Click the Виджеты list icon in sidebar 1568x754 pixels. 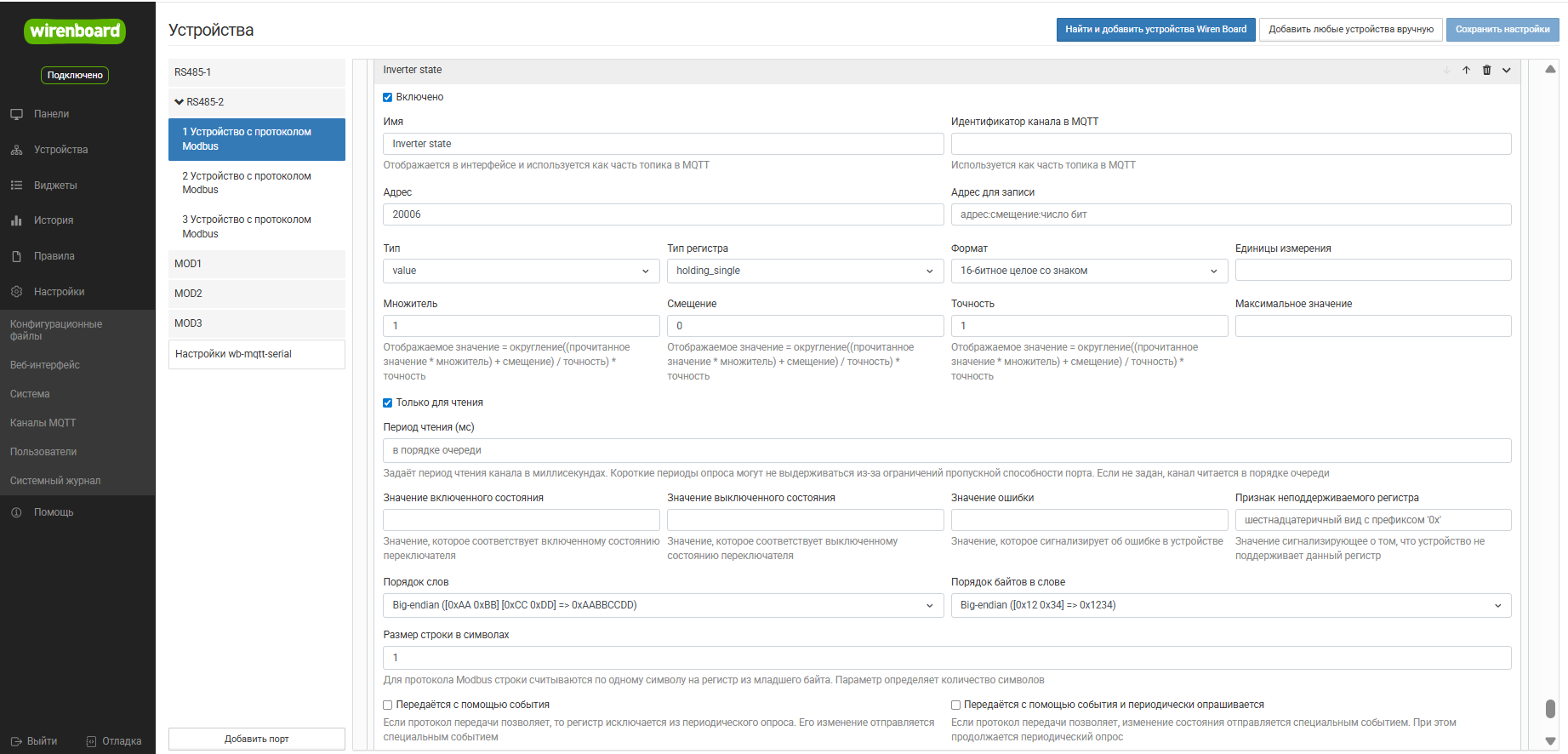click(16, 186)
